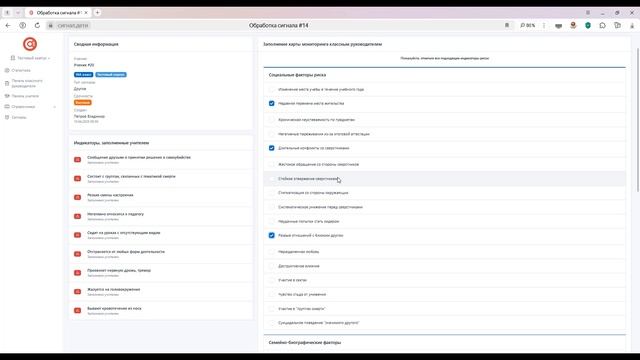The width and height of the screenshot is (640, 360).
Task: Click the orange urgency badge
Action: pyautogui.click(x=82, y=102)
